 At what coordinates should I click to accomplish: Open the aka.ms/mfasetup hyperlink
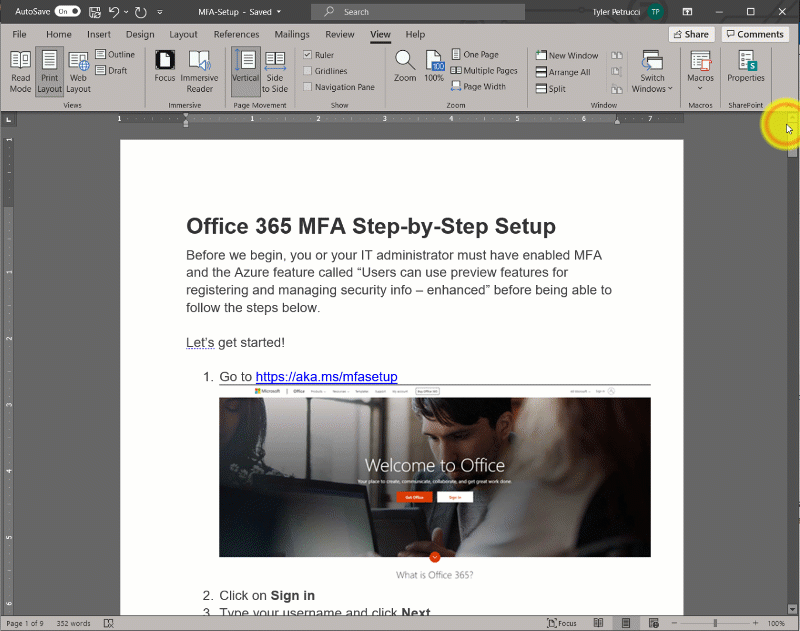pos(326,377)
